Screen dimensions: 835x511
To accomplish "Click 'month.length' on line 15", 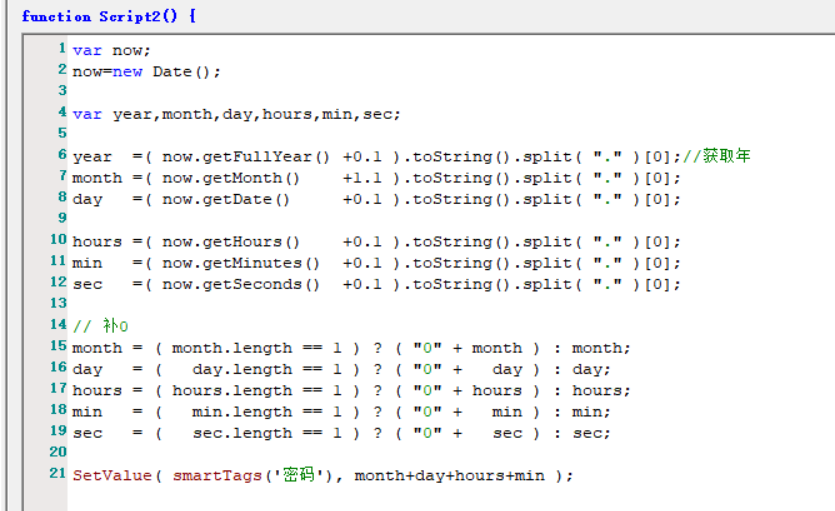I will coord(232,349).
